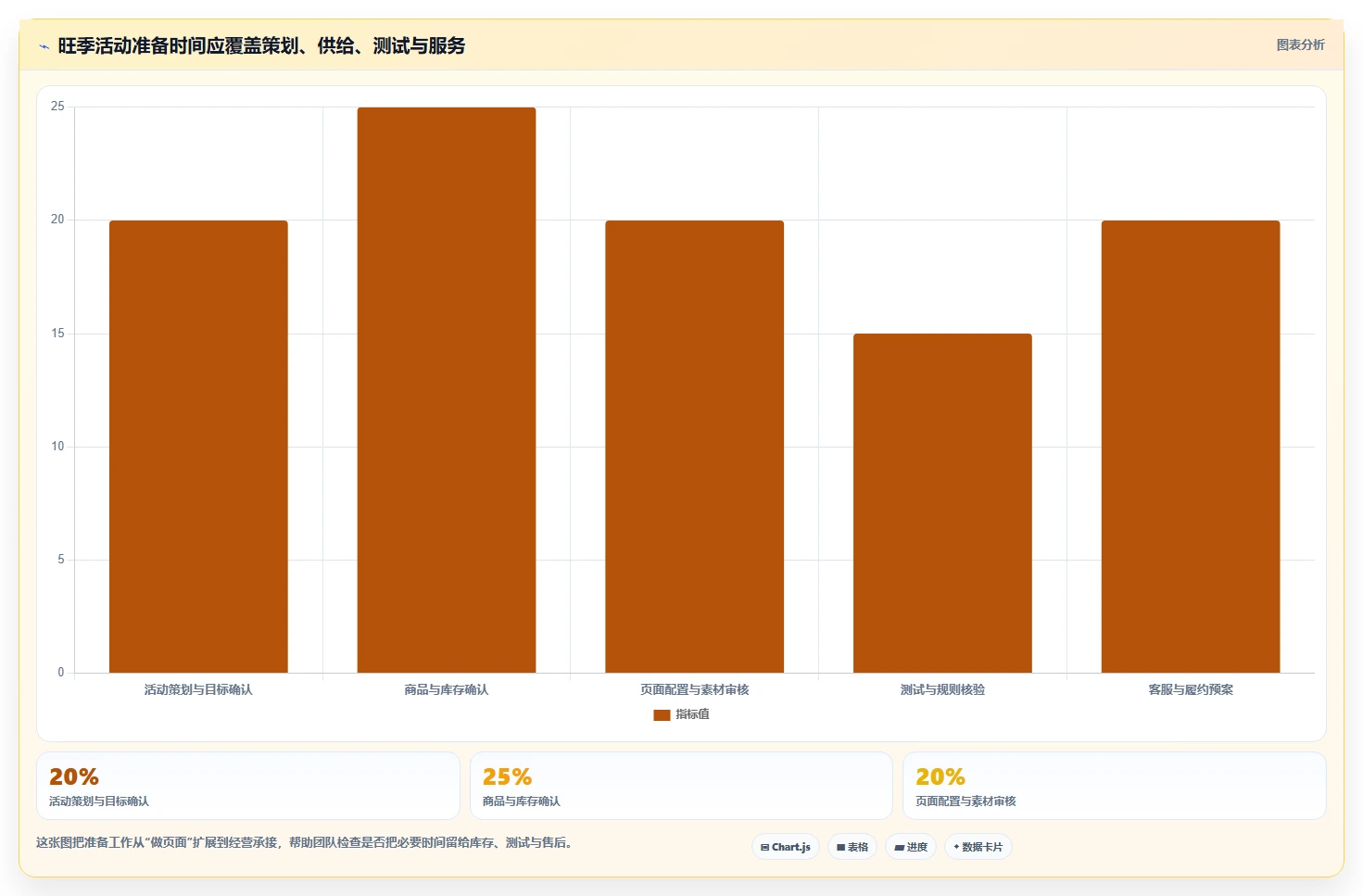1363x896 pixels.
Task: Click the 活动策划与目标确认 bar
Action: [198, 447]
